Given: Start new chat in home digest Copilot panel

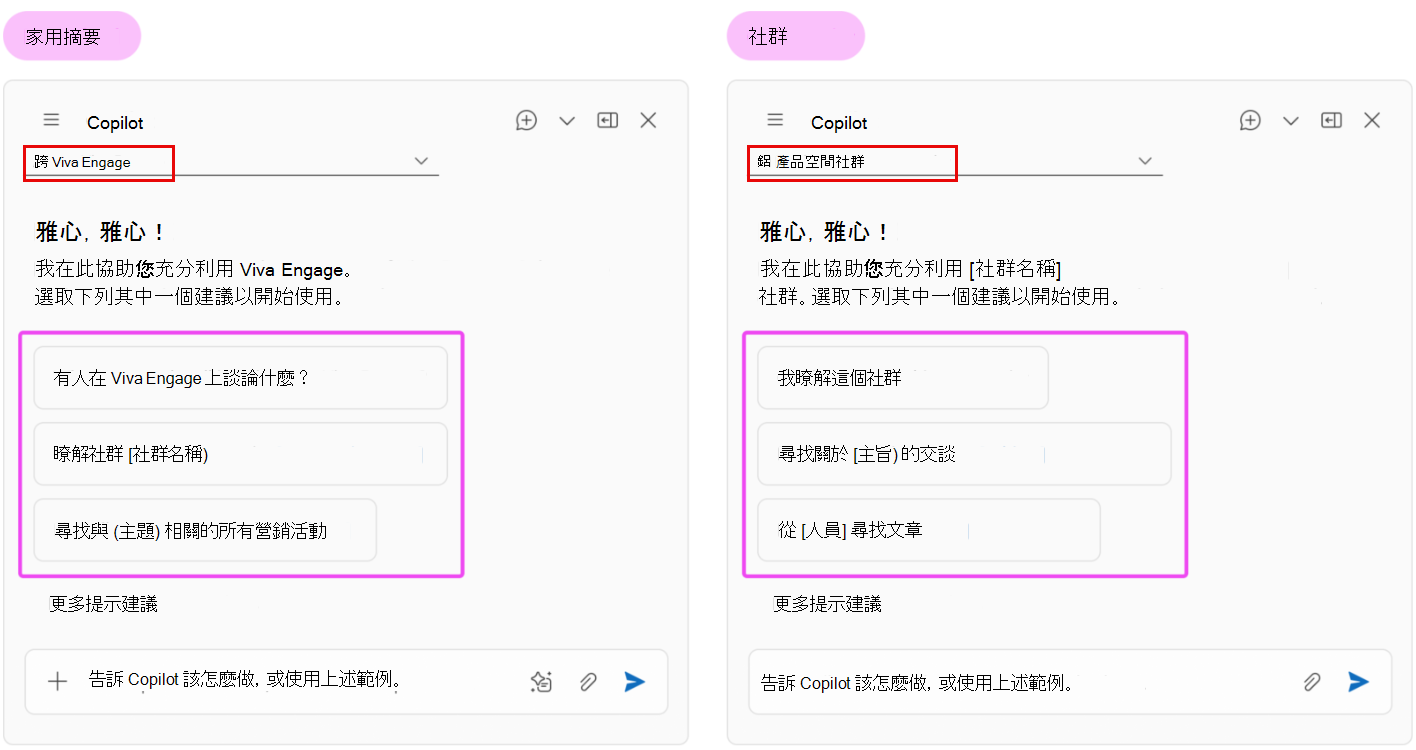Looking at the screenshot, I should pyautogui.click(x=527, y=120).
